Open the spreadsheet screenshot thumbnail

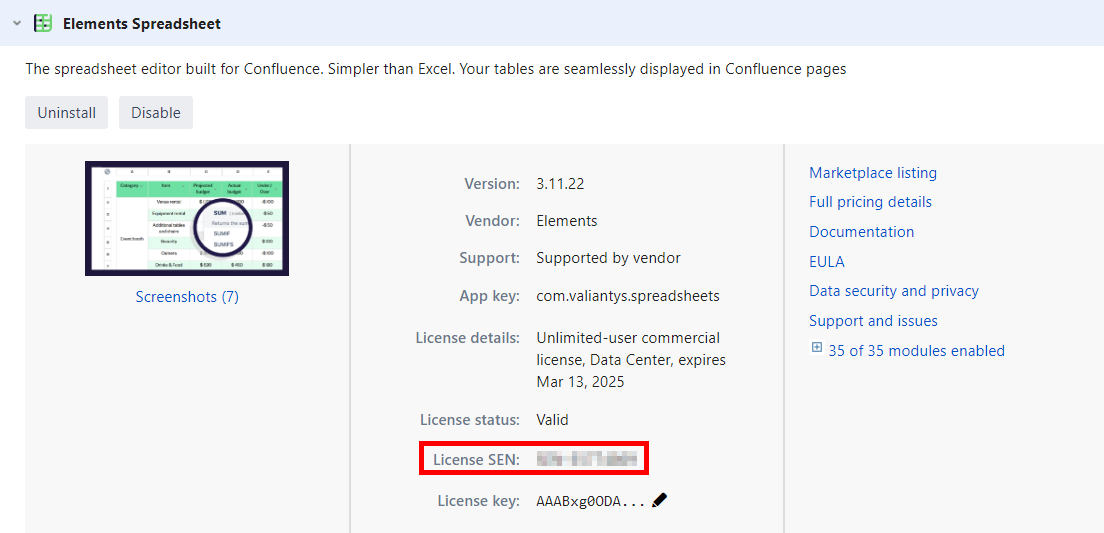(x=187, y=218)
